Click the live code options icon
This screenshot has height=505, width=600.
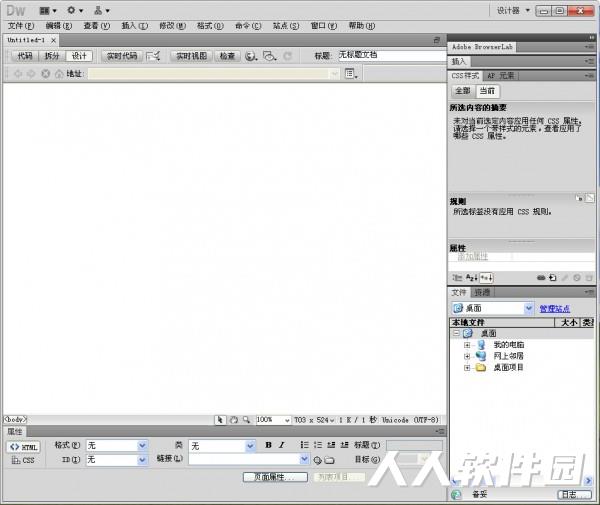(x=153, y=56)
